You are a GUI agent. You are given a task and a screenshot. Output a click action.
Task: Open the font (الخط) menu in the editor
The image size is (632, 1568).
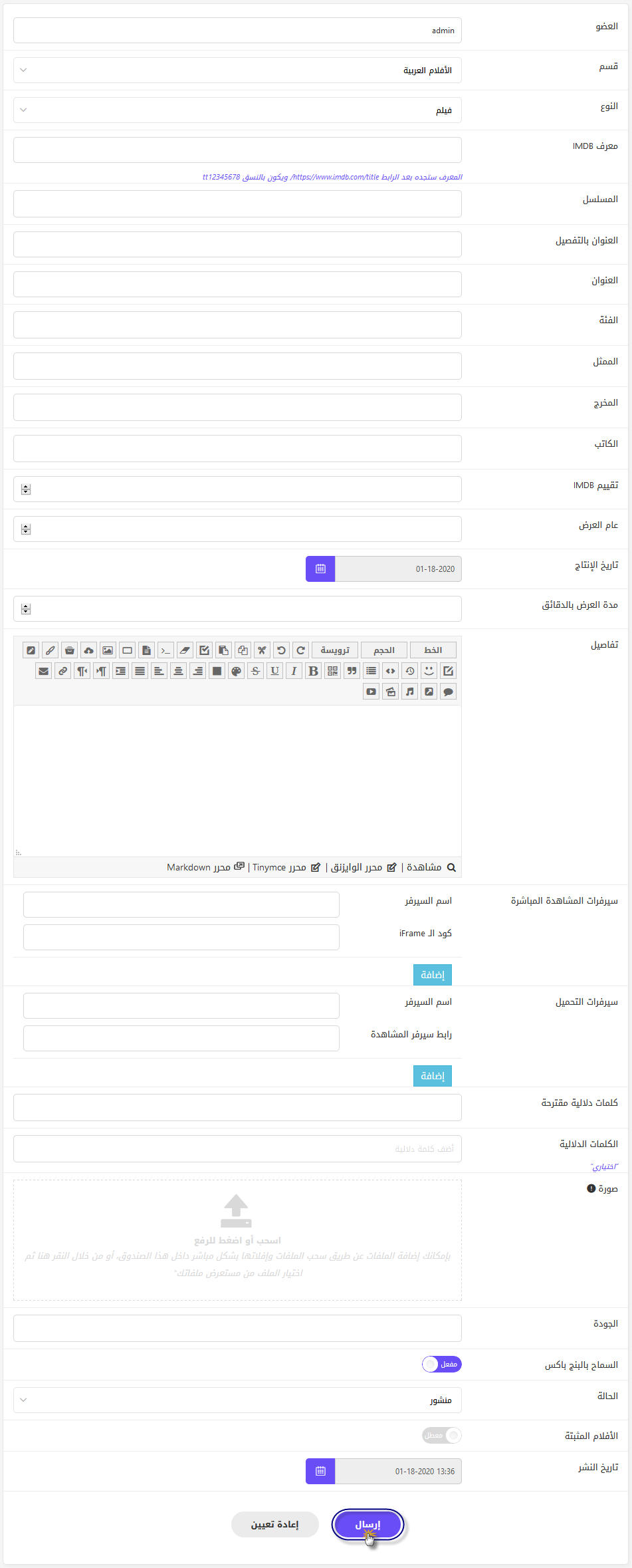(x=433, y=650)
